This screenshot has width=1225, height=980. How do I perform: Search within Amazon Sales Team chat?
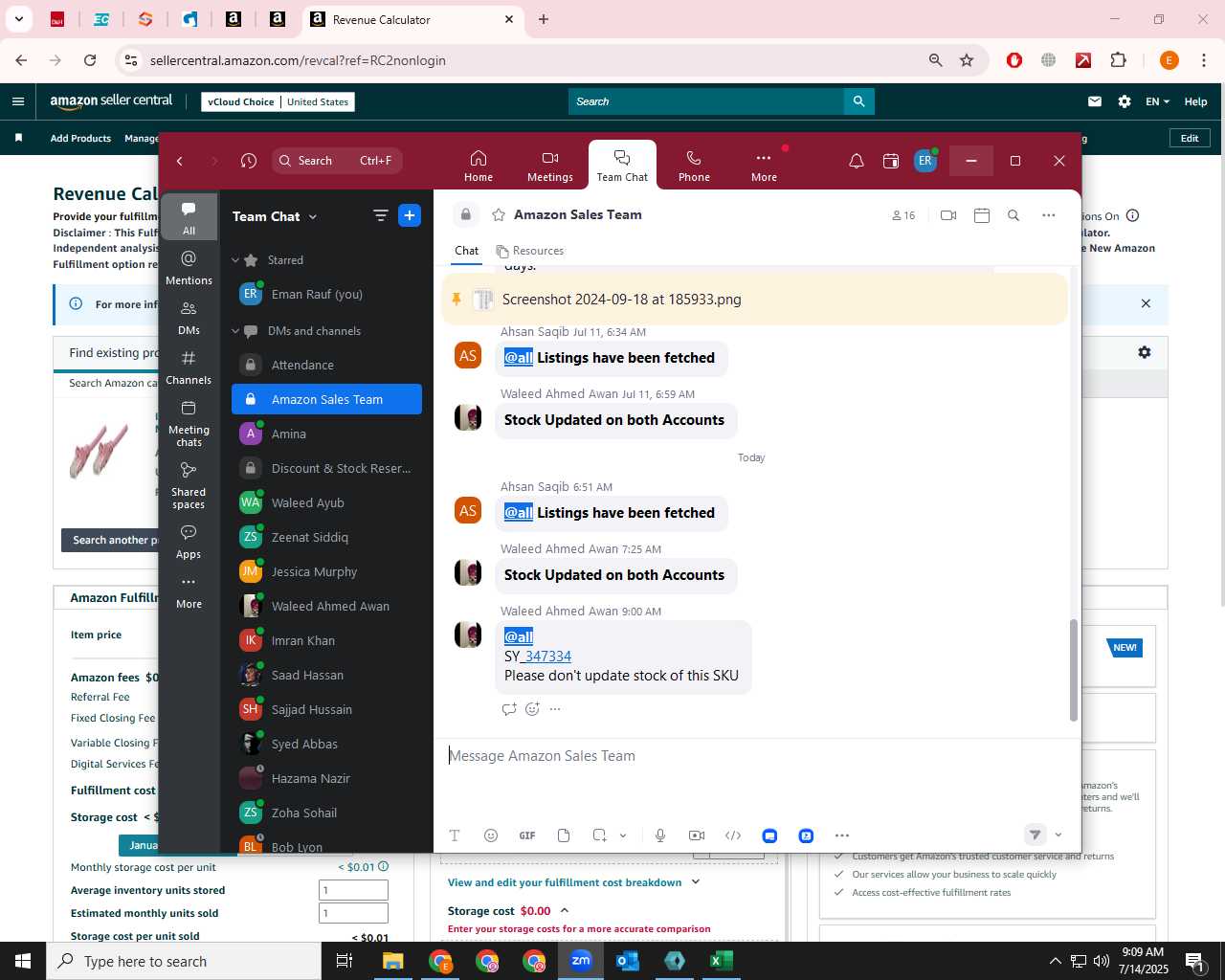tap(1013, 215)
